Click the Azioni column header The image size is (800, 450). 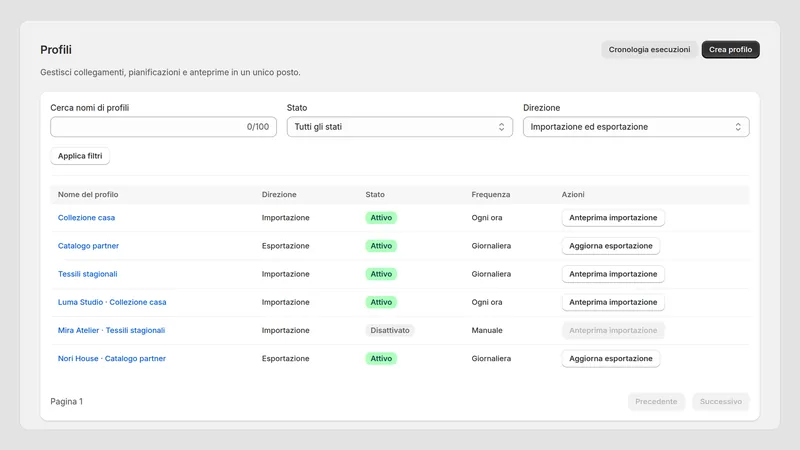(573, 194)
